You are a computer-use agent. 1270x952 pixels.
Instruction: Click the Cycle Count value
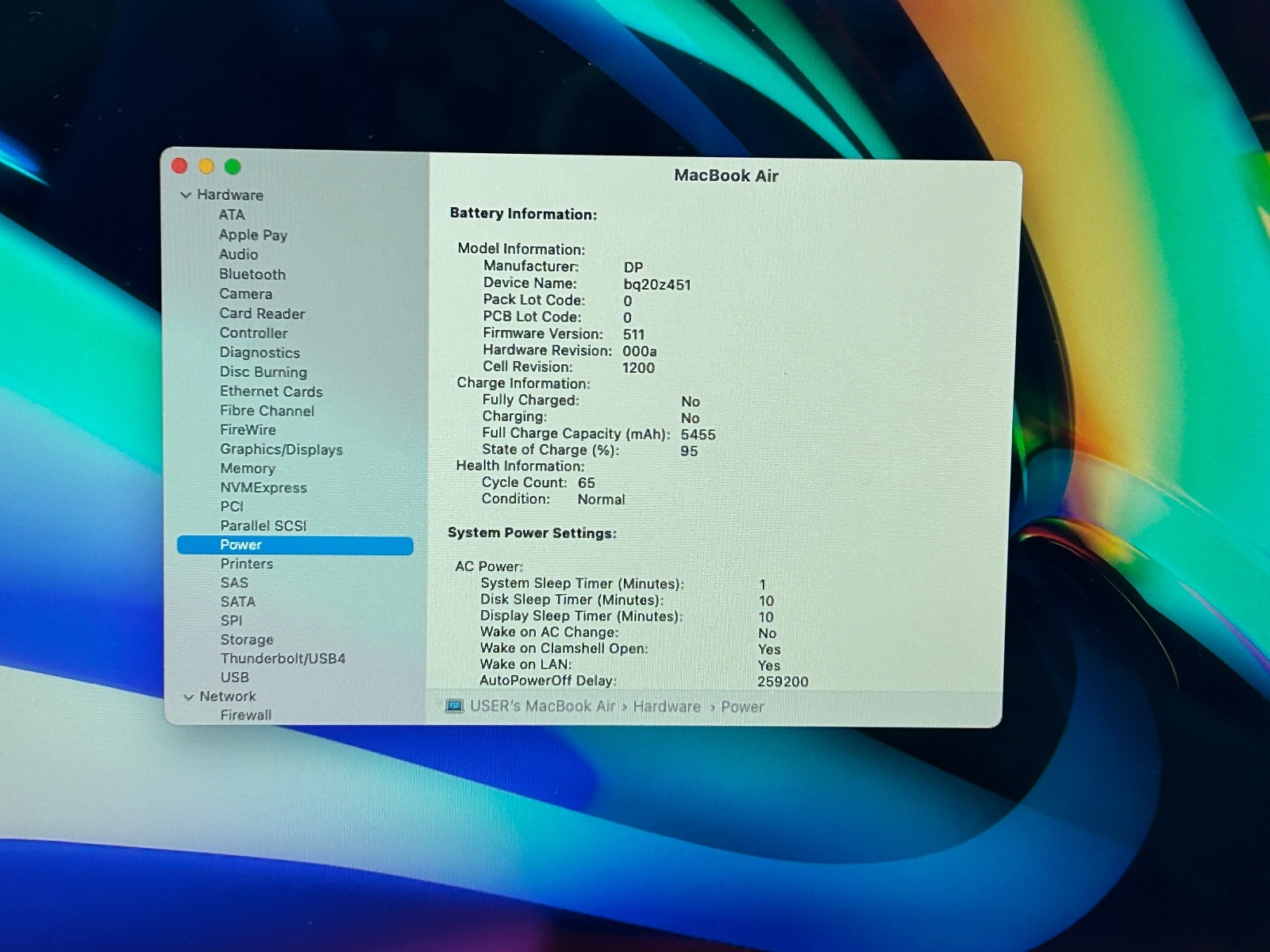pyautogui.click(x=587, y=483)
